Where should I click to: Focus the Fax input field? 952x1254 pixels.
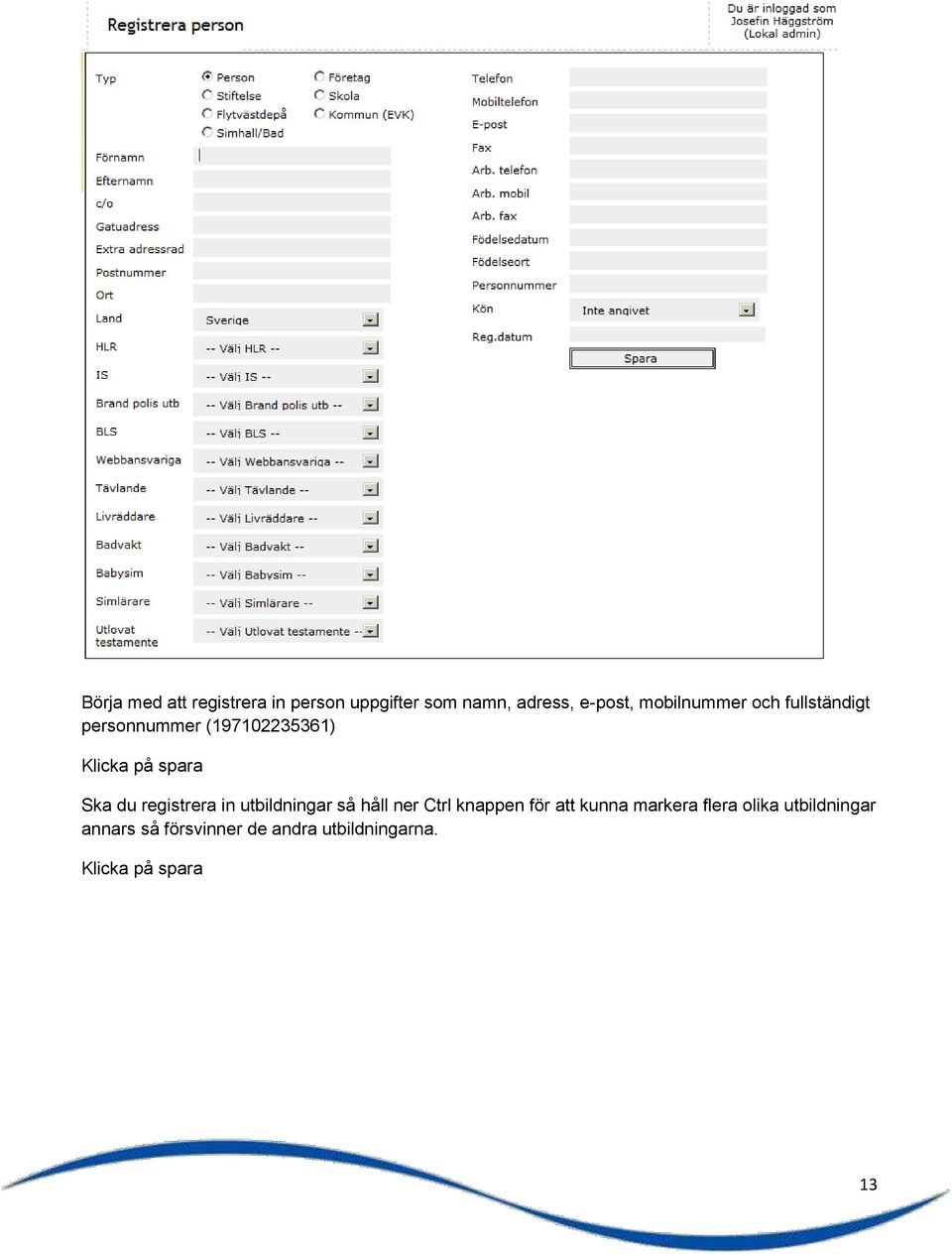pyautogui.click(x=668, y=146)
